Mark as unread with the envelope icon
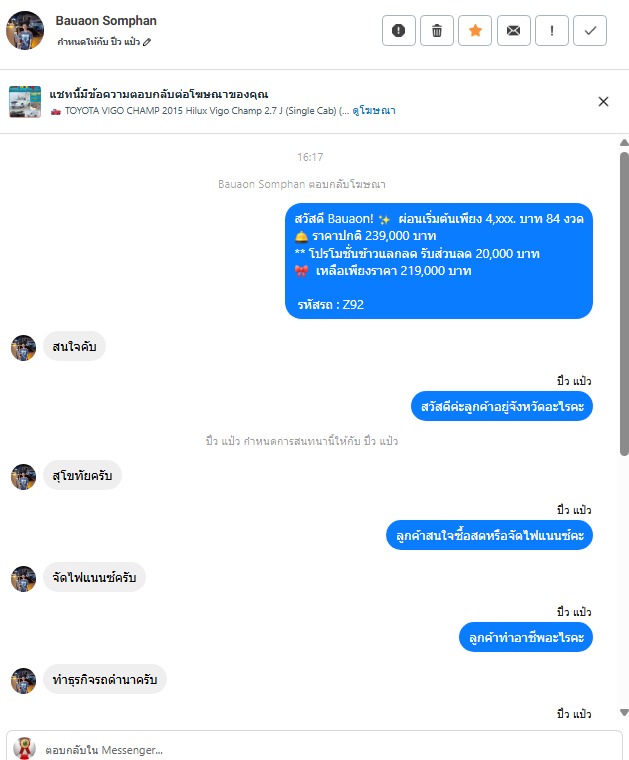629x760 pixels. coord(513,31)
